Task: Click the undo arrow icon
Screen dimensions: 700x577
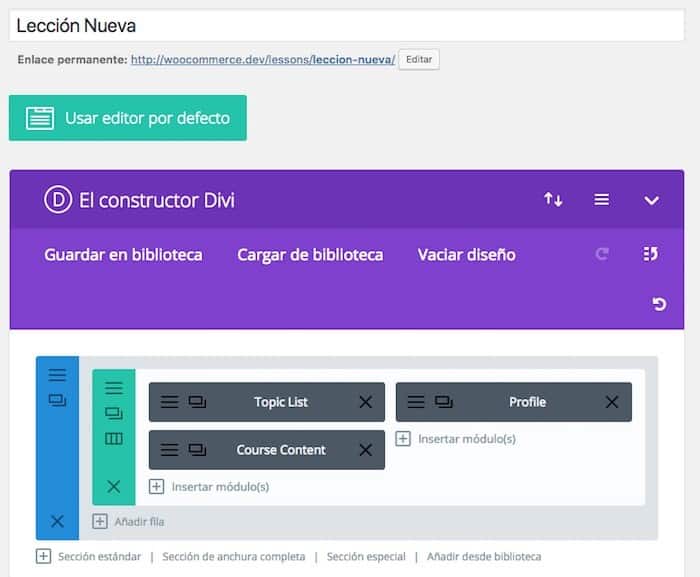Action: (659, 304)
